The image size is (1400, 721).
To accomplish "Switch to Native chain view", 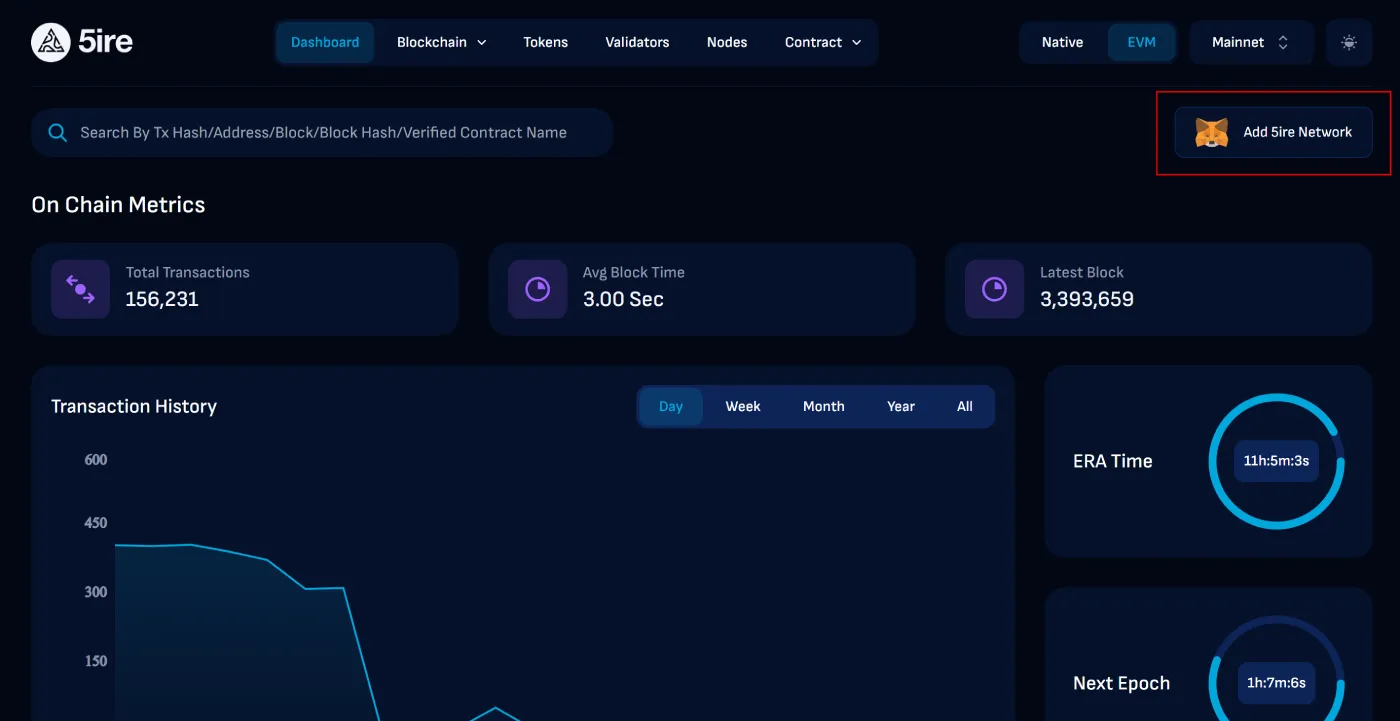I will tap(1062, 42).
